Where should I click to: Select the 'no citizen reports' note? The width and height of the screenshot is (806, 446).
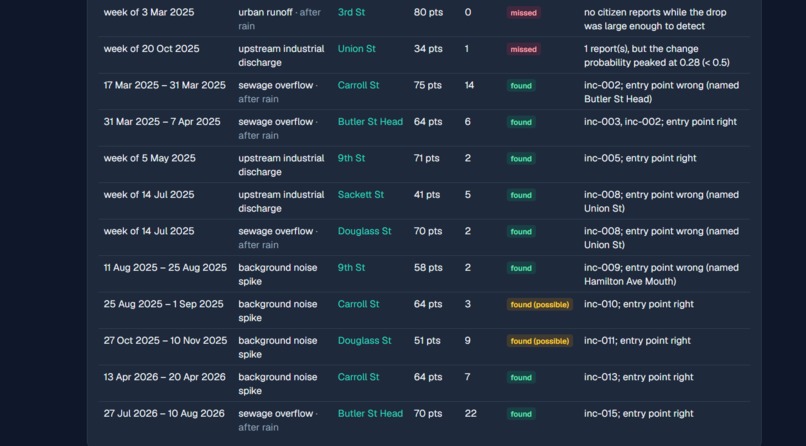[x=655, y=19]
